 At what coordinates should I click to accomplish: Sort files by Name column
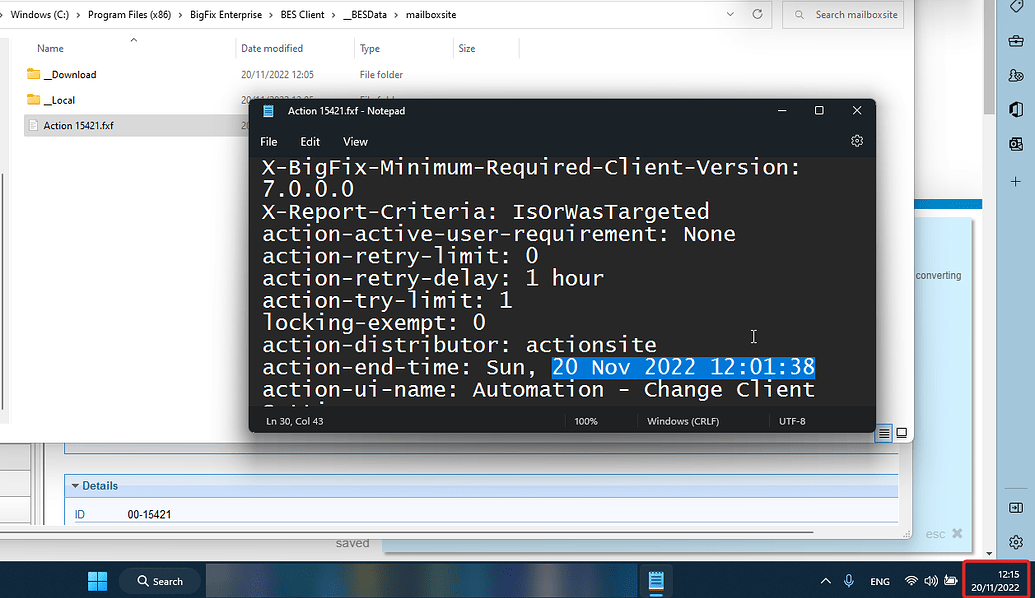50,48
